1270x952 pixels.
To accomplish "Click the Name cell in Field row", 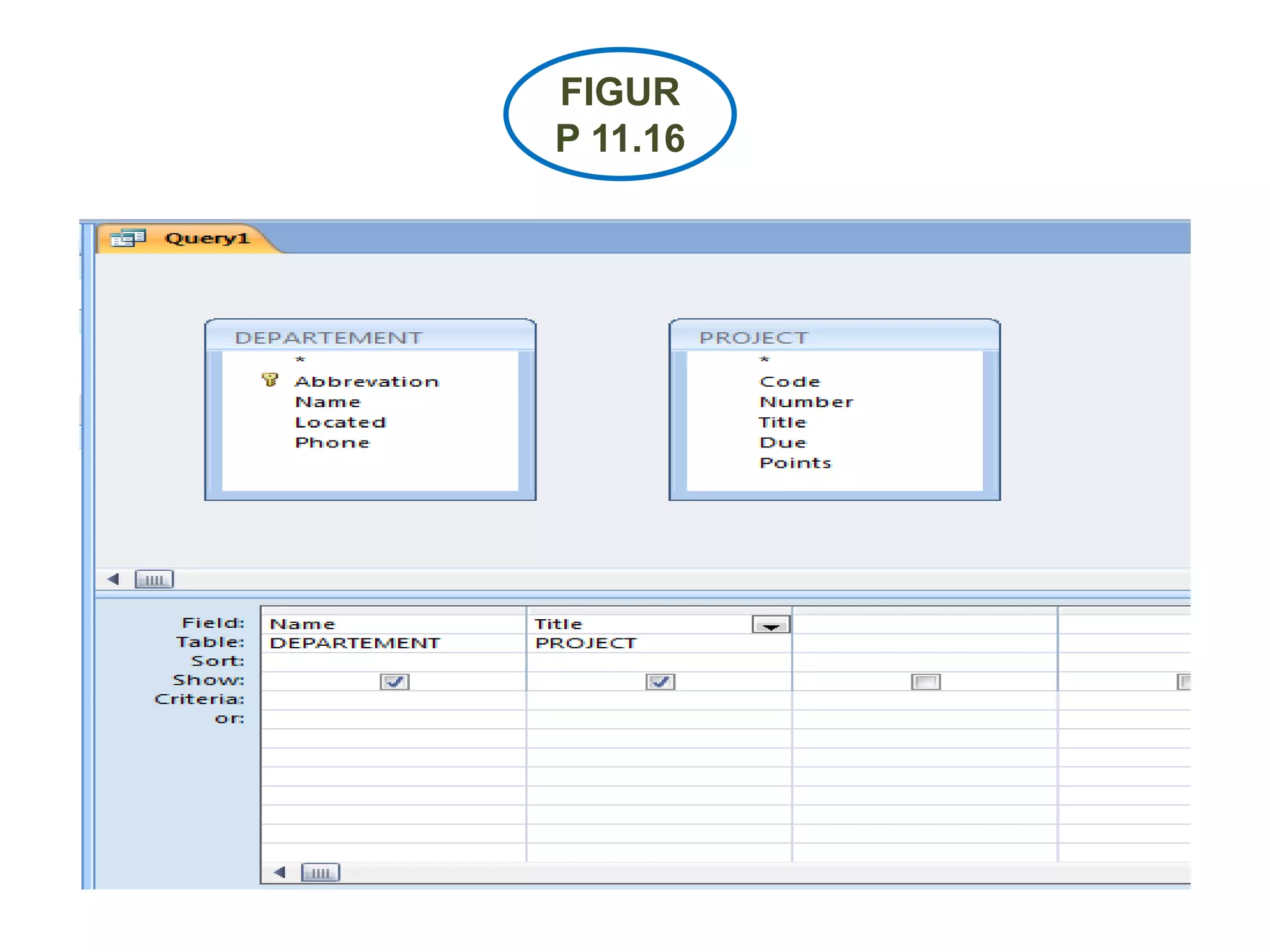I will (x=394, y=624).
